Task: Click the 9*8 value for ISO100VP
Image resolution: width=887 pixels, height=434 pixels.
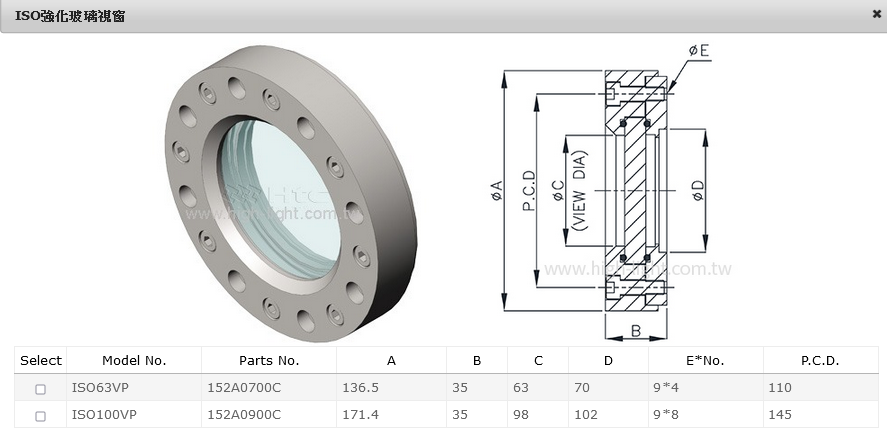Action: click(x=667, y=414)
